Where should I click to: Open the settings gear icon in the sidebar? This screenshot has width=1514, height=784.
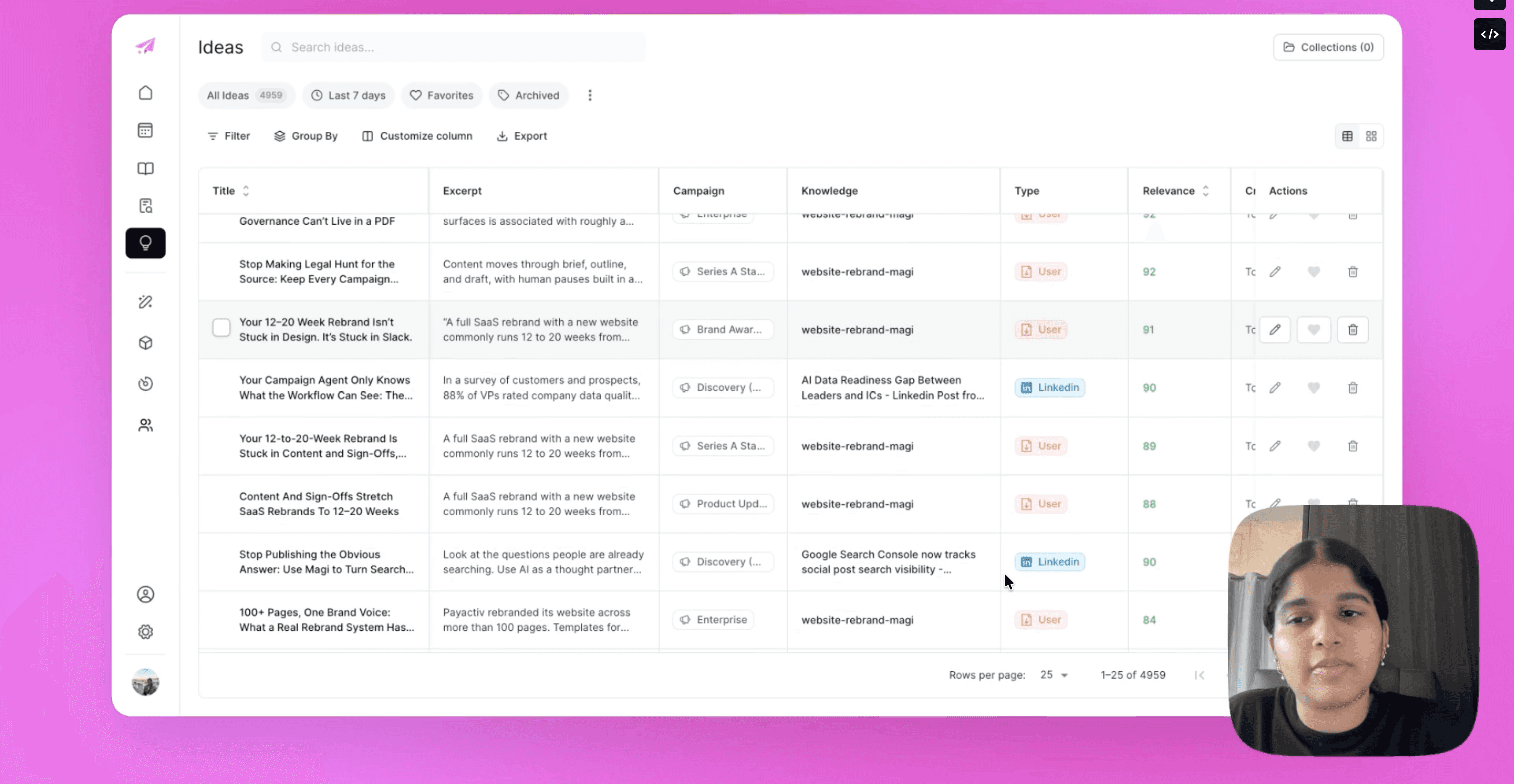(x=145, y=632)
